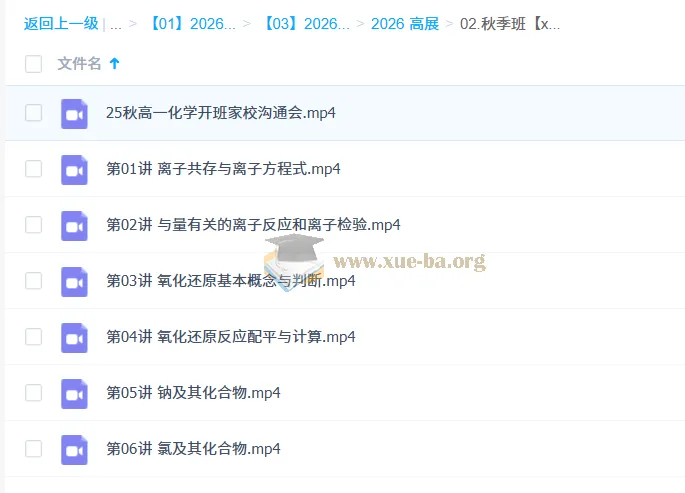Click 返回上一级 to go back
This screenshot has width=685, height=493.
pyautogui.click(x=60, y=24)
